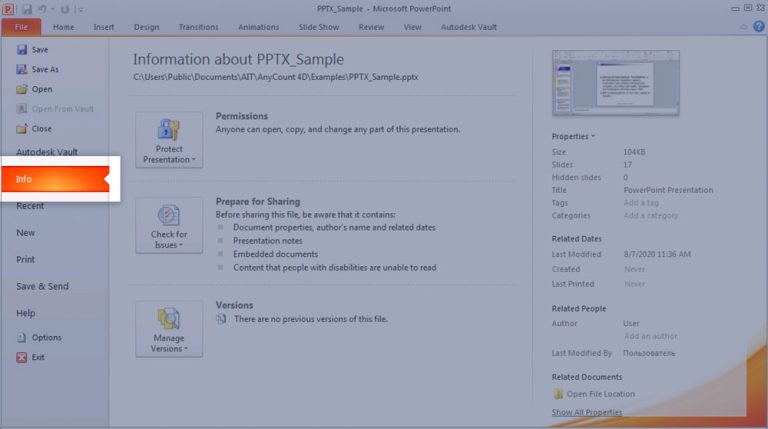Open the Autodesk Vault ribbon tab

[x=469, y=27]
